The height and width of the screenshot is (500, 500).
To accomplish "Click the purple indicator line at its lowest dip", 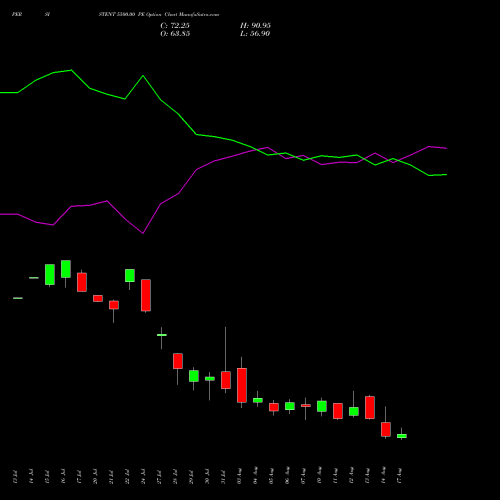I will pyautogui.click(x=143, y=233).
